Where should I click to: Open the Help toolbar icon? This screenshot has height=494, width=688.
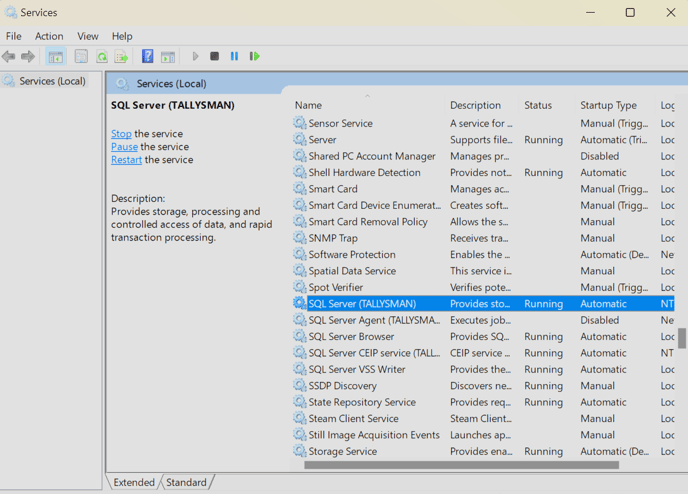point(147,56)
